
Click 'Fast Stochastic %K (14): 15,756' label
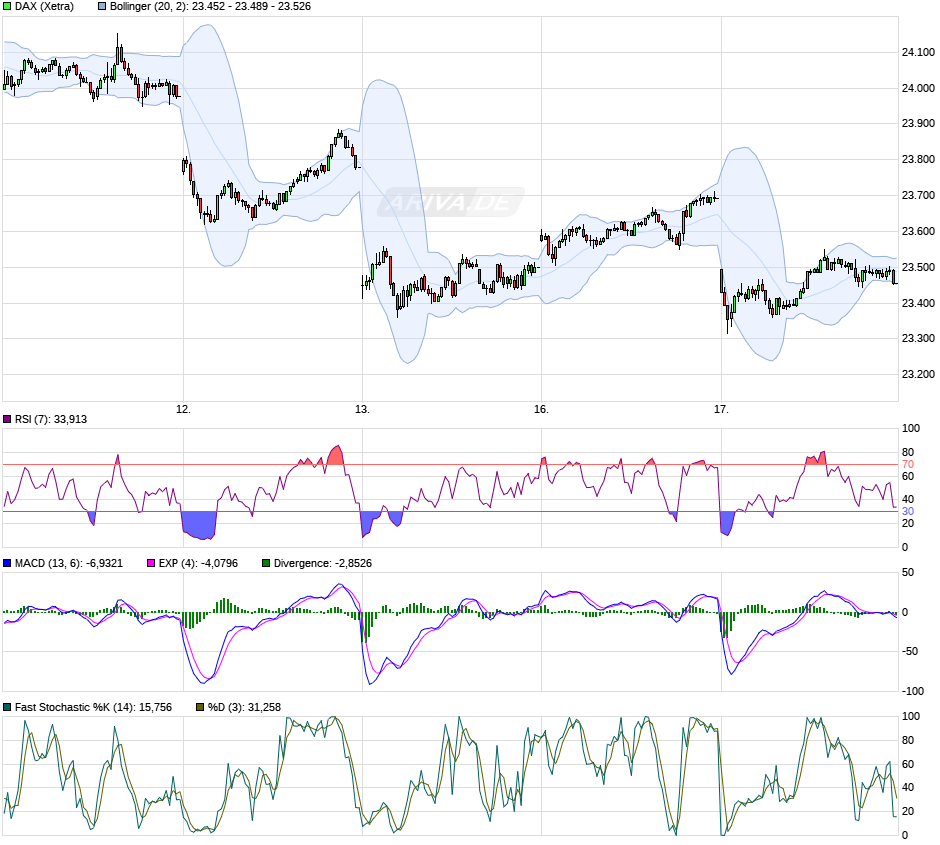[x=94, y=707]
